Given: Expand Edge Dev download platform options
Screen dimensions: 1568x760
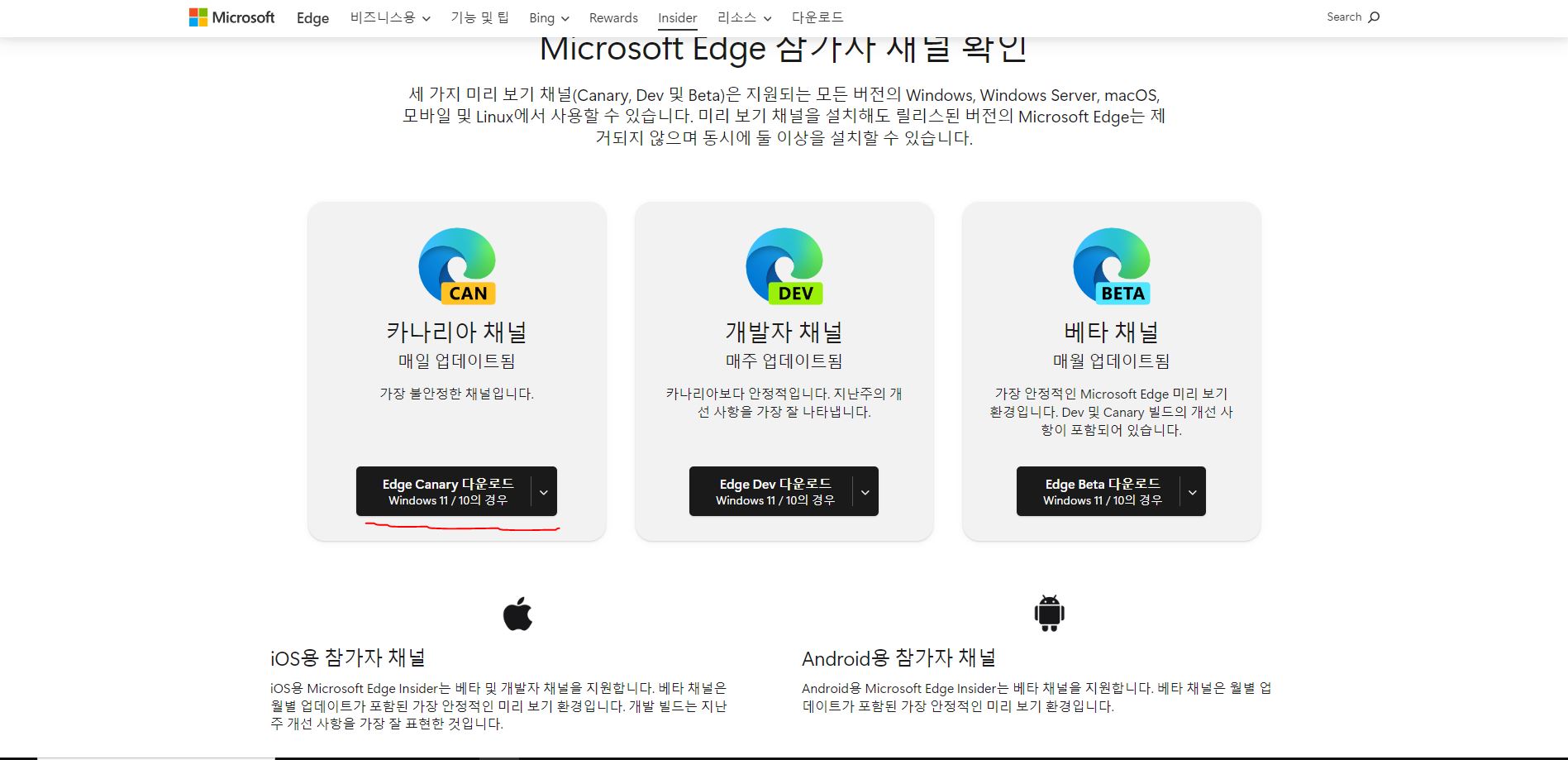Looking at the screenshot, I should pos(865,491).
